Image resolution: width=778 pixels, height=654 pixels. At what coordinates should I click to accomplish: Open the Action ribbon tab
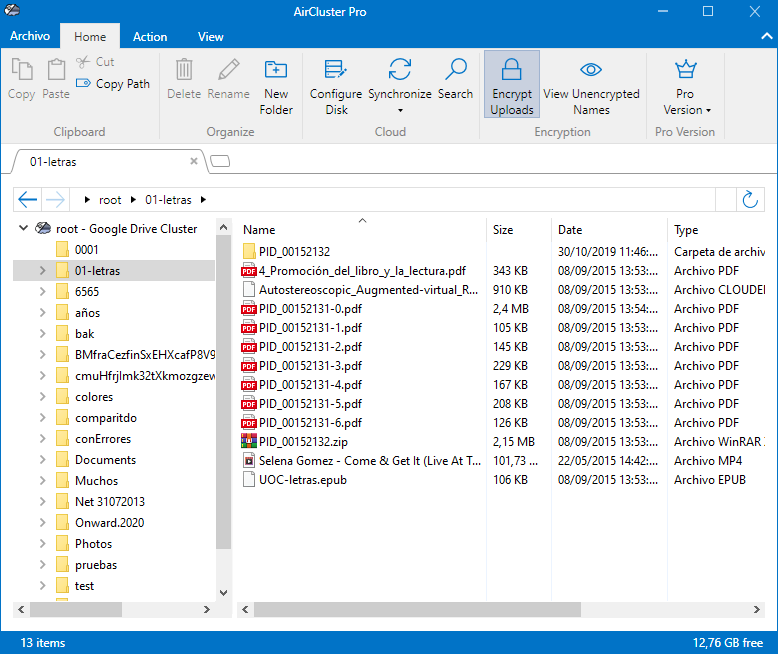coord(150,37)
